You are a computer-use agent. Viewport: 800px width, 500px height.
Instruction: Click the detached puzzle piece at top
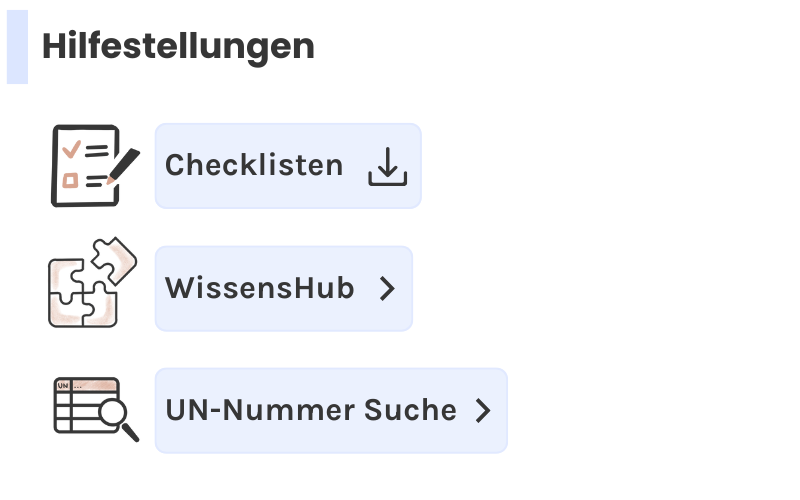(x=113, y=258)
